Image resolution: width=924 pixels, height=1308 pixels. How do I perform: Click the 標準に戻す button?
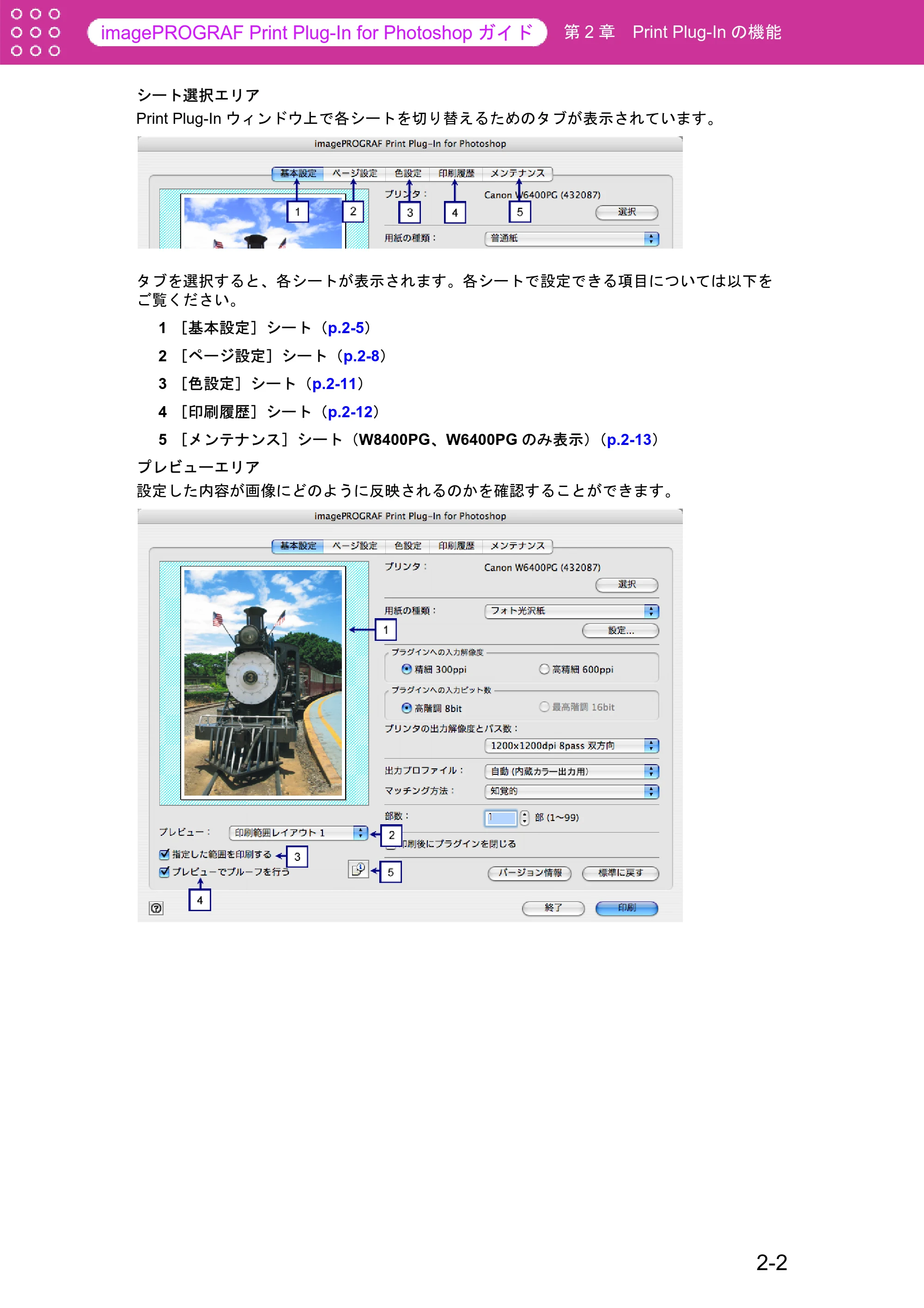620,873
